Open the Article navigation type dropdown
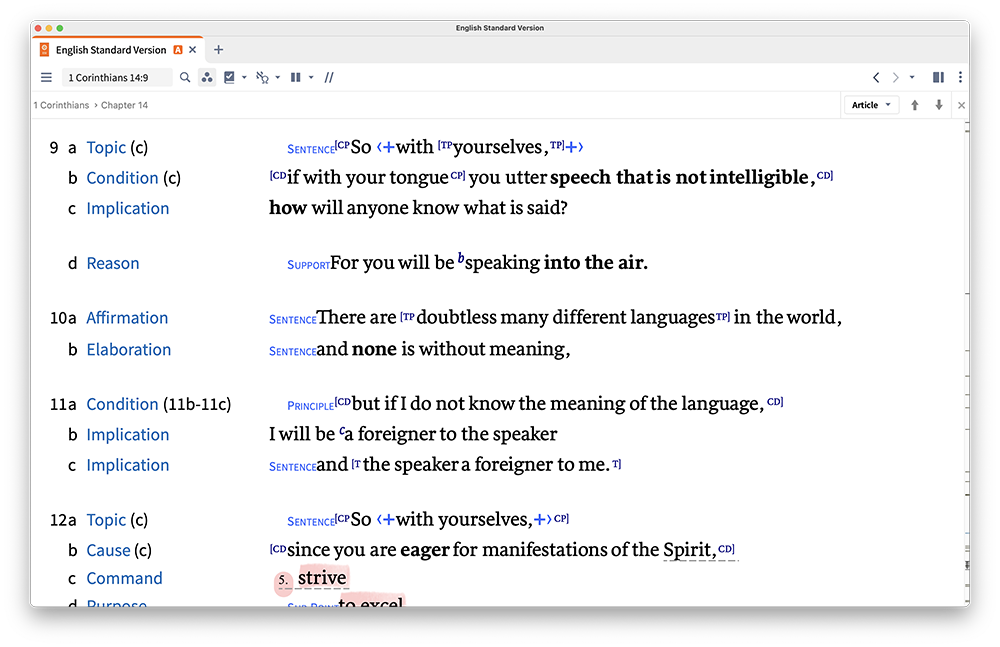This screenshot has height=647, width=1000. pos(871,105)
